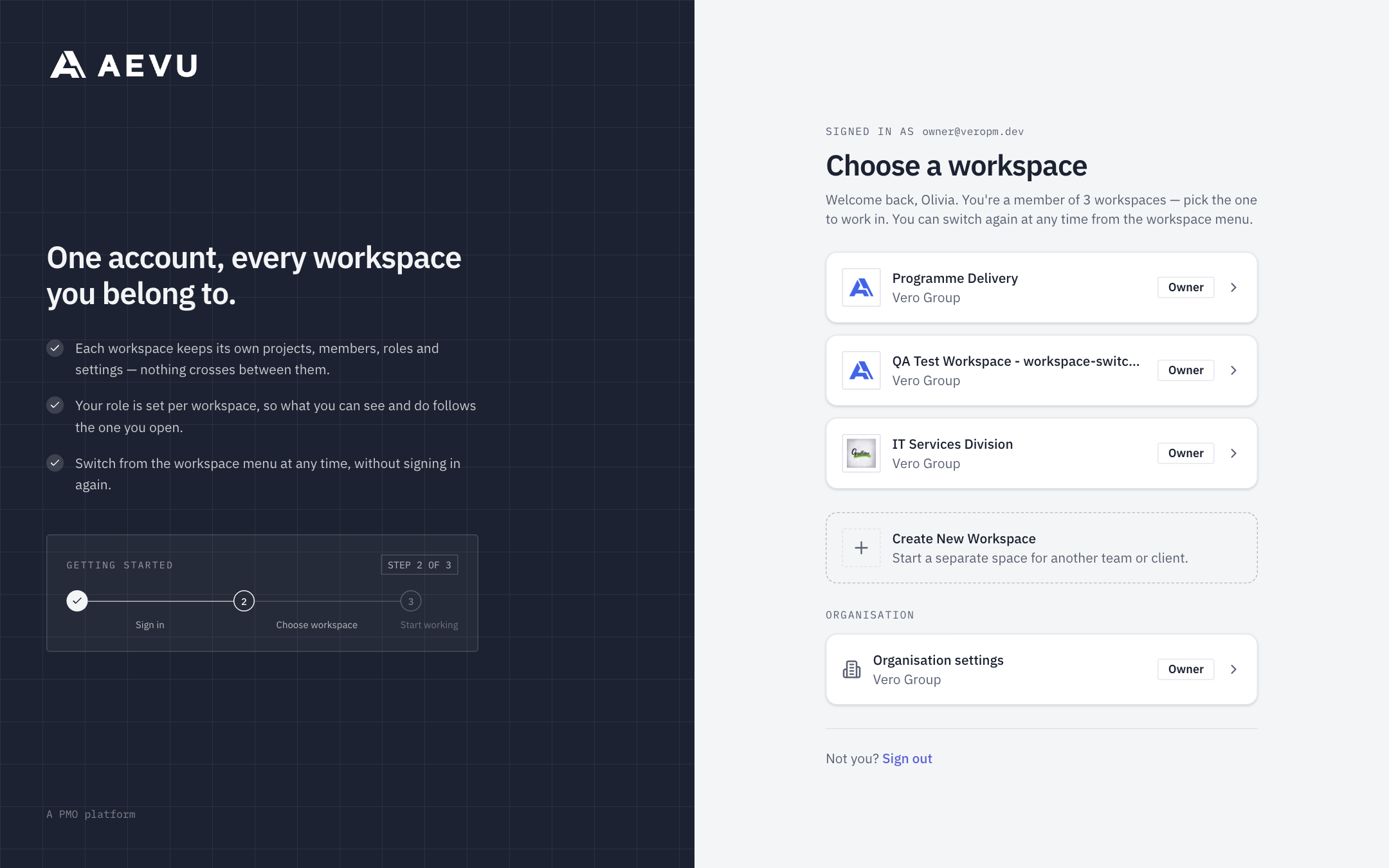Open the QA Test Workspace chevron arrow
The height and width of the screenshot is (868, 1389).
pos(1233,370)
